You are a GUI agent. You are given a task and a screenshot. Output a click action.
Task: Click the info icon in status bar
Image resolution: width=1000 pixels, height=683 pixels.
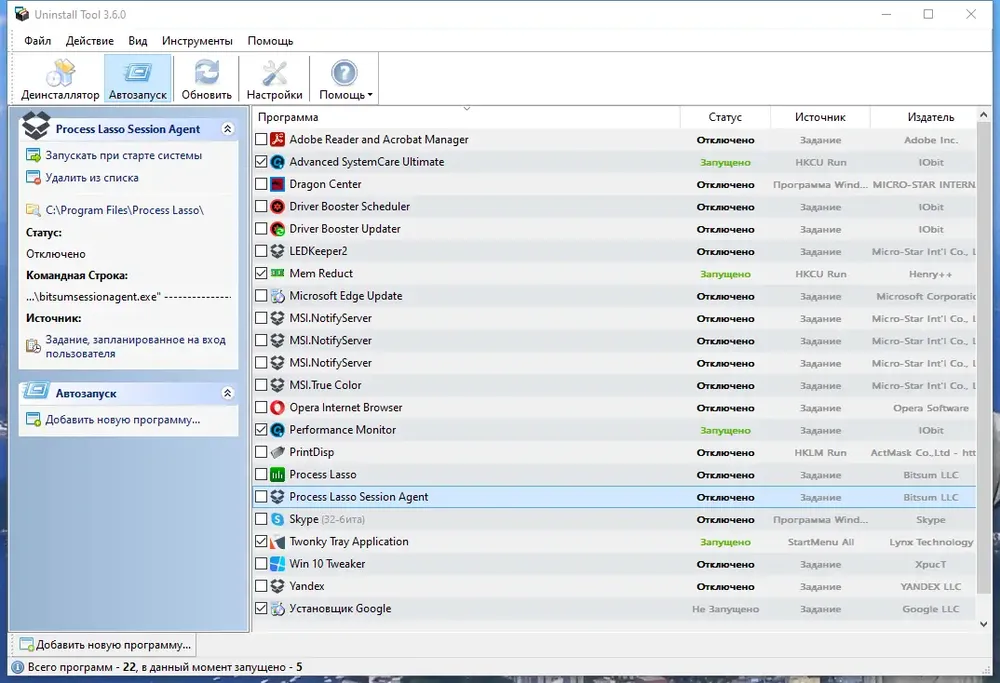17,667
